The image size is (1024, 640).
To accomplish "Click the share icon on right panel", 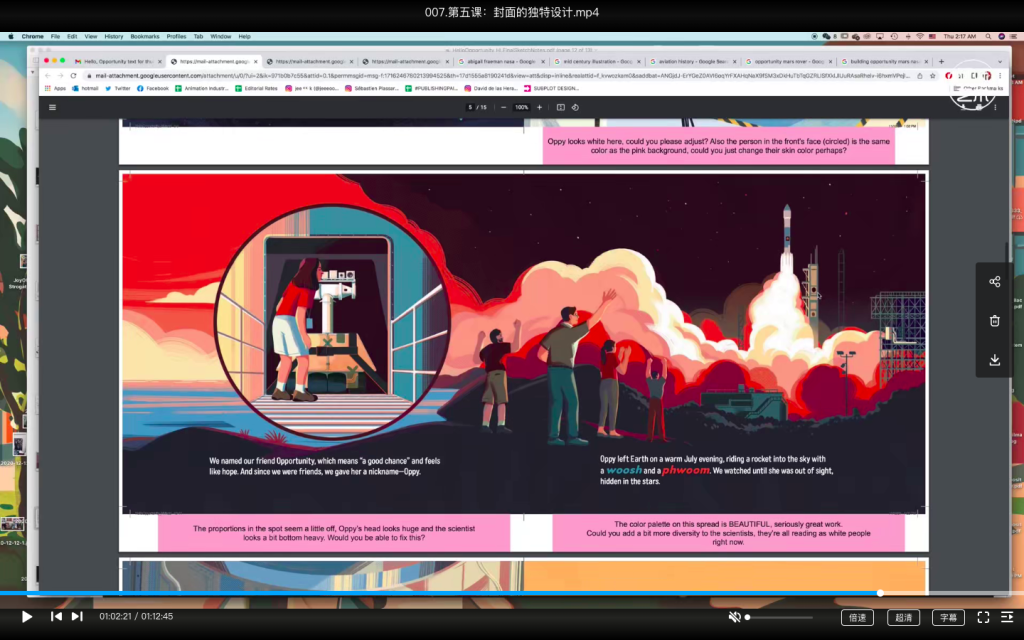I will pos(994,282).
